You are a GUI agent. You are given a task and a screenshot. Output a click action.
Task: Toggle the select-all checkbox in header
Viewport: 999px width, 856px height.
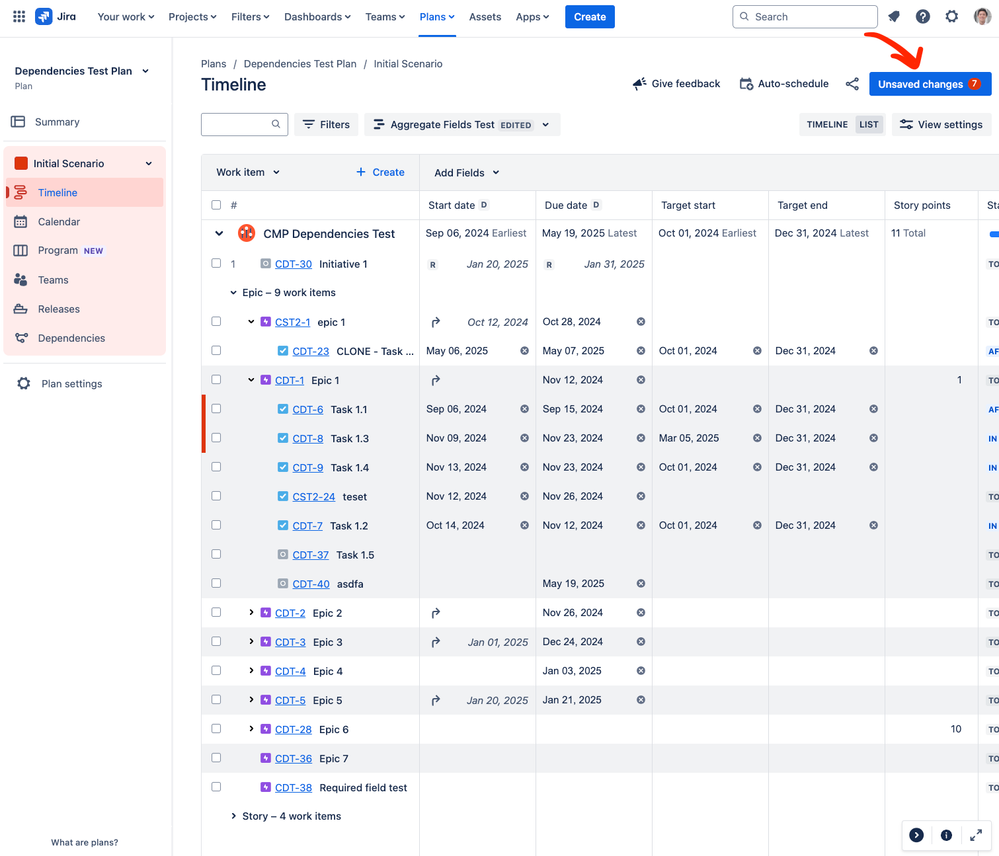point(216,205)
